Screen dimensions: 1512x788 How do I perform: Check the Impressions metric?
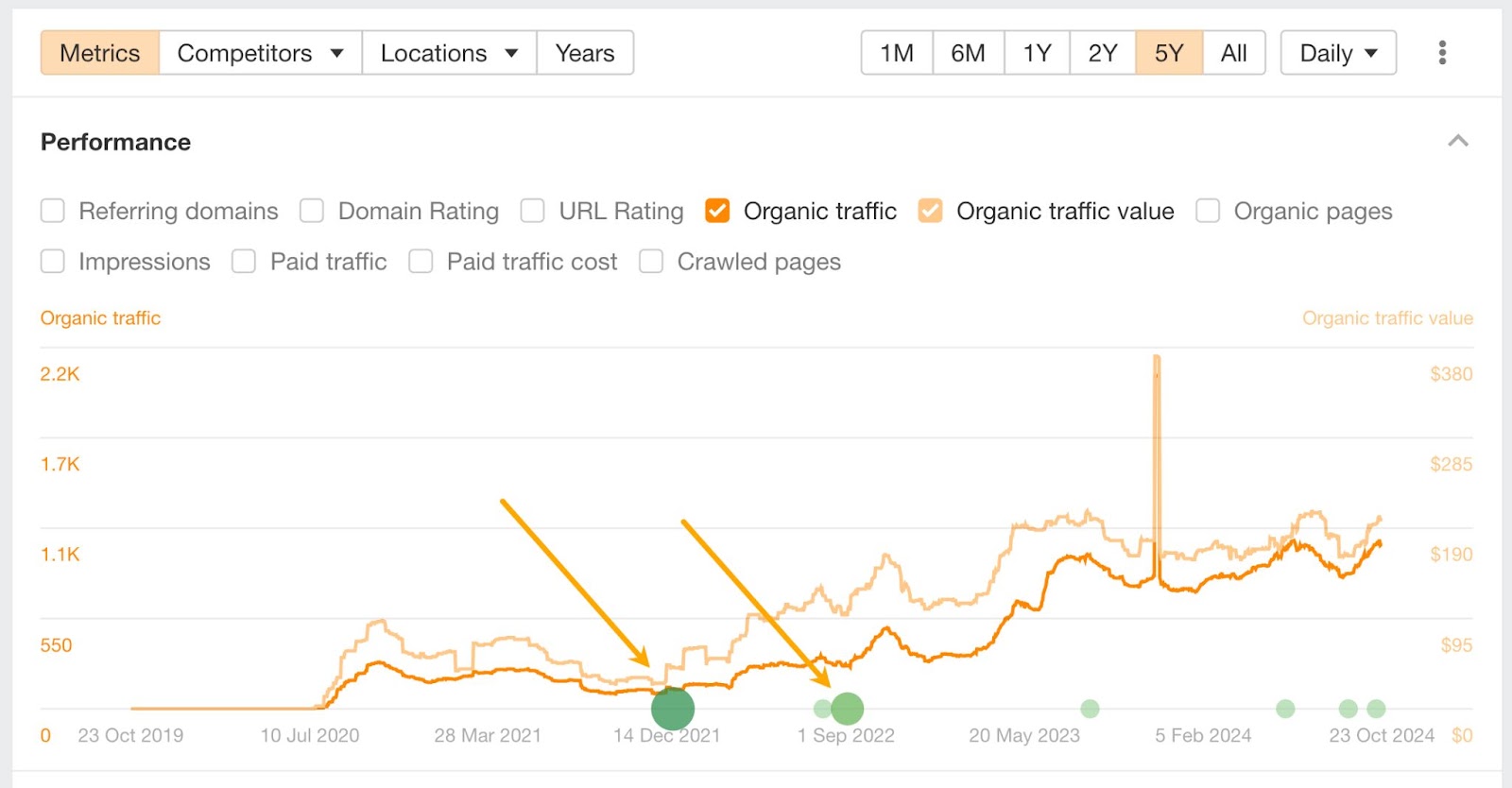52,261
